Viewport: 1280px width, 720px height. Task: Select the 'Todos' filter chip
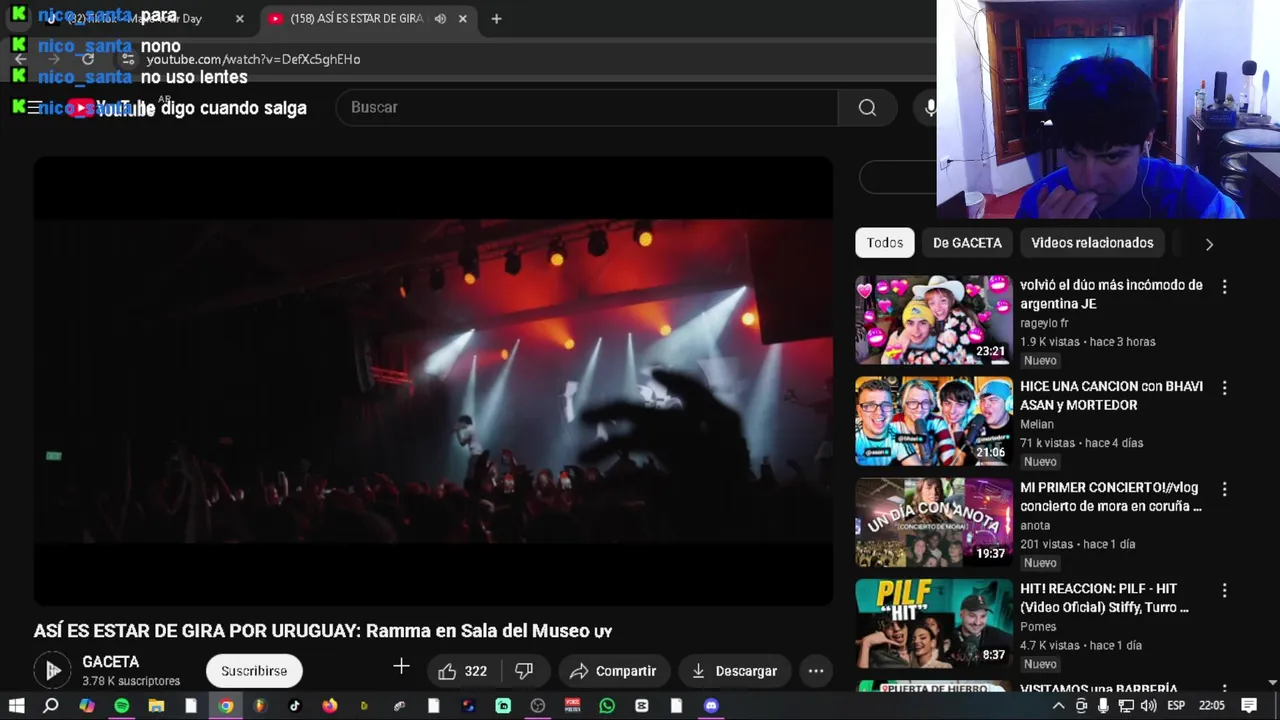coord(884,243)
